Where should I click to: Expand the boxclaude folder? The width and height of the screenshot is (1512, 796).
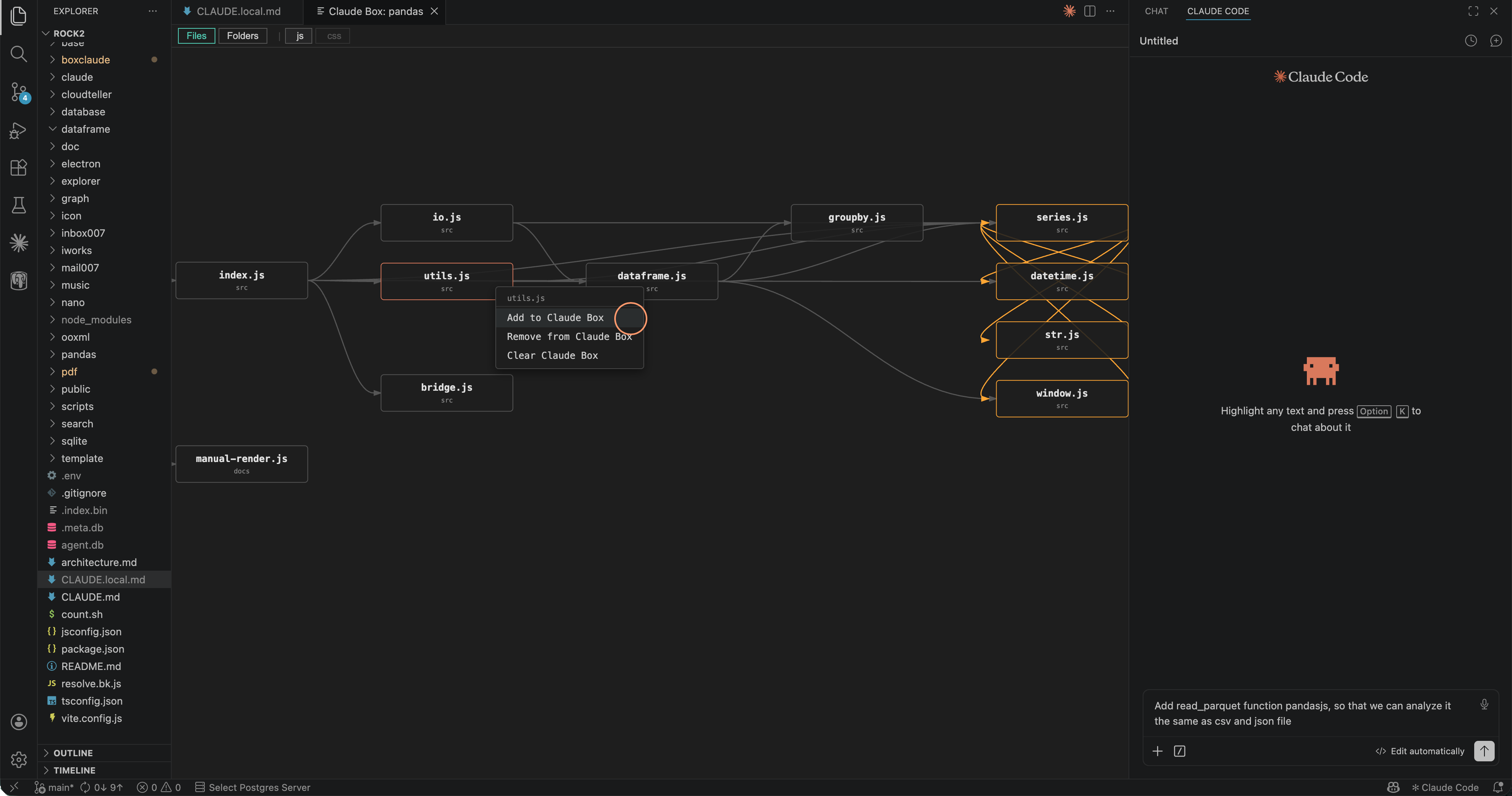click(104, 60)
